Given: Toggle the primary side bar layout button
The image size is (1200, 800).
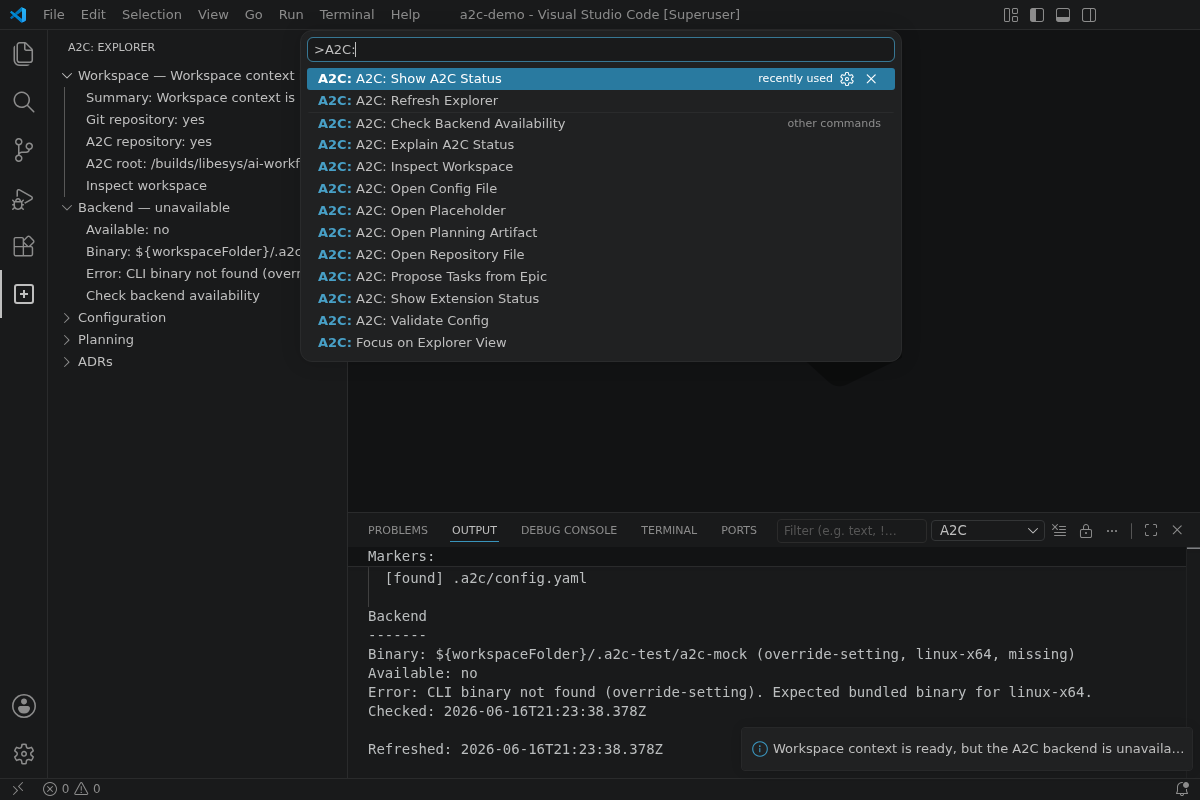Looking at the screenshot, I should [1037, 15].
